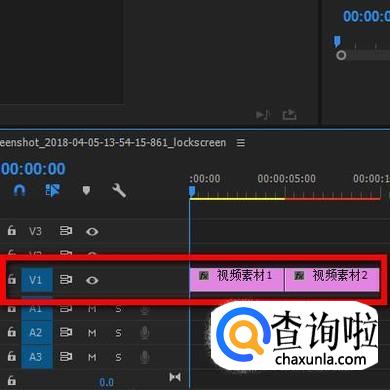Select the lockscreen sequence tab
The width and height of the screenshot is (390, 390).
tap(113, 143)
